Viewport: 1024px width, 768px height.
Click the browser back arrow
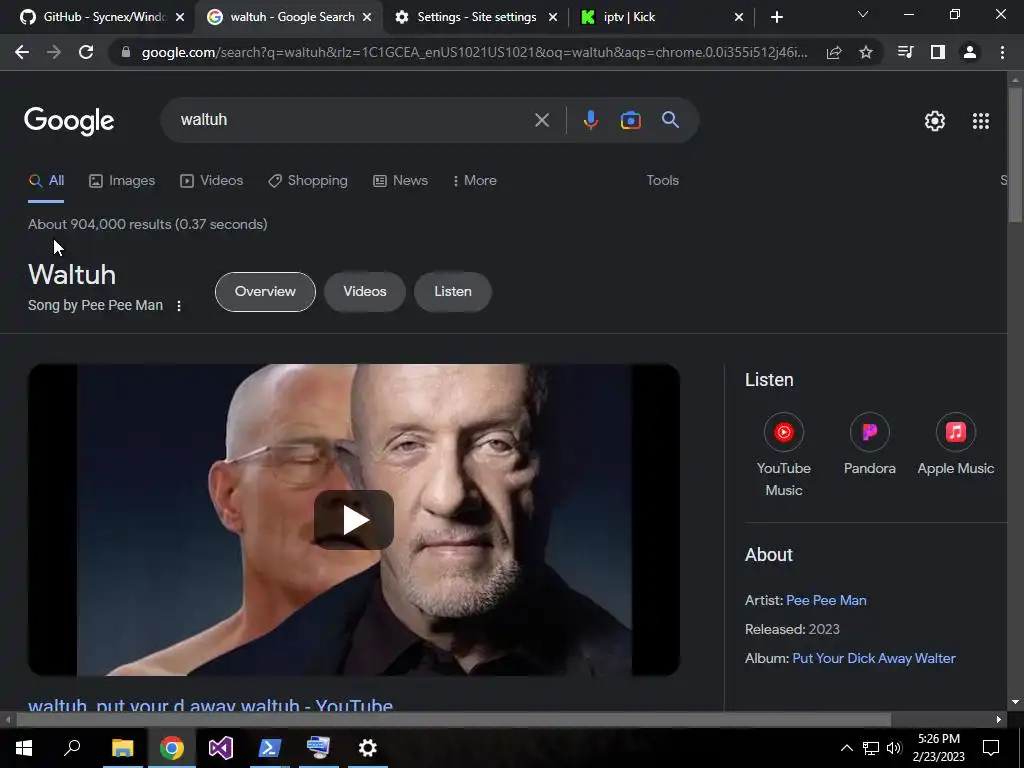click(x=22, y=52)
